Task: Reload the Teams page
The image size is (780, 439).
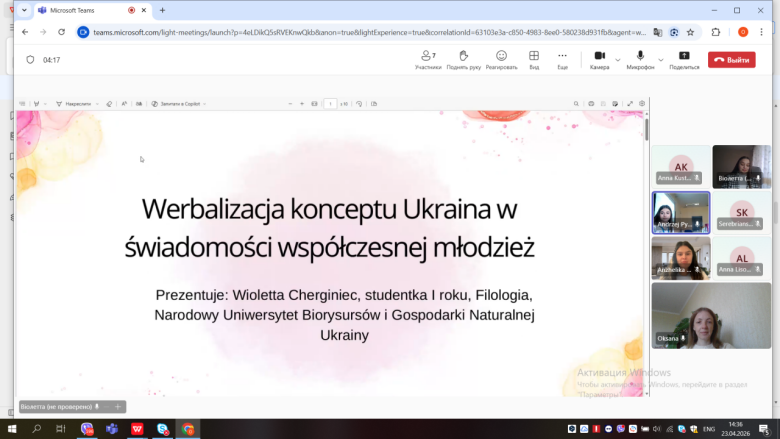Action: click(x=62, y=31)
